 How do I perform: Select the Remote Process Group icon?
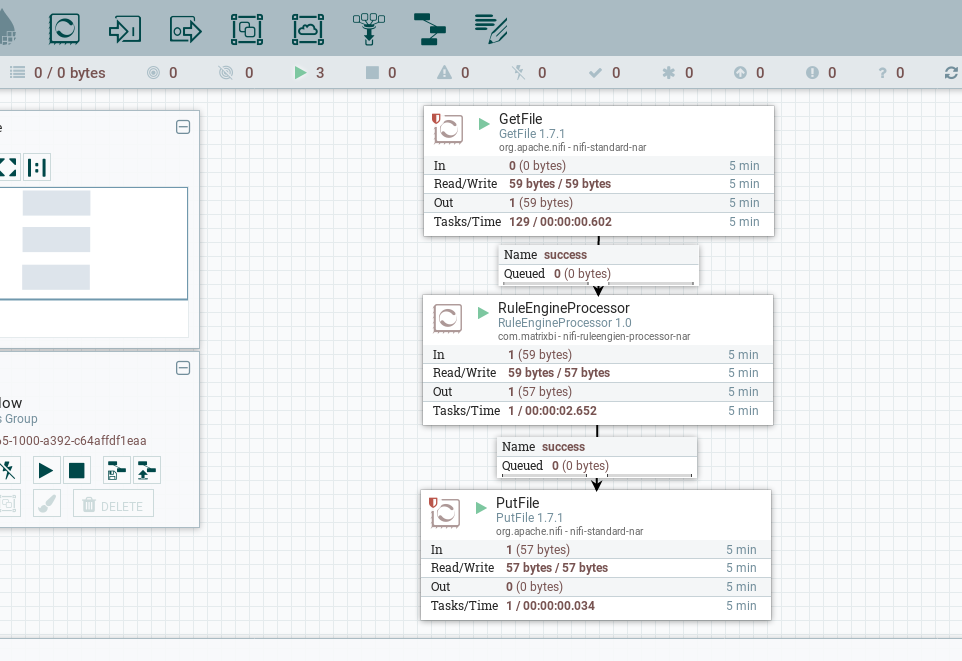tap(308, 29)
